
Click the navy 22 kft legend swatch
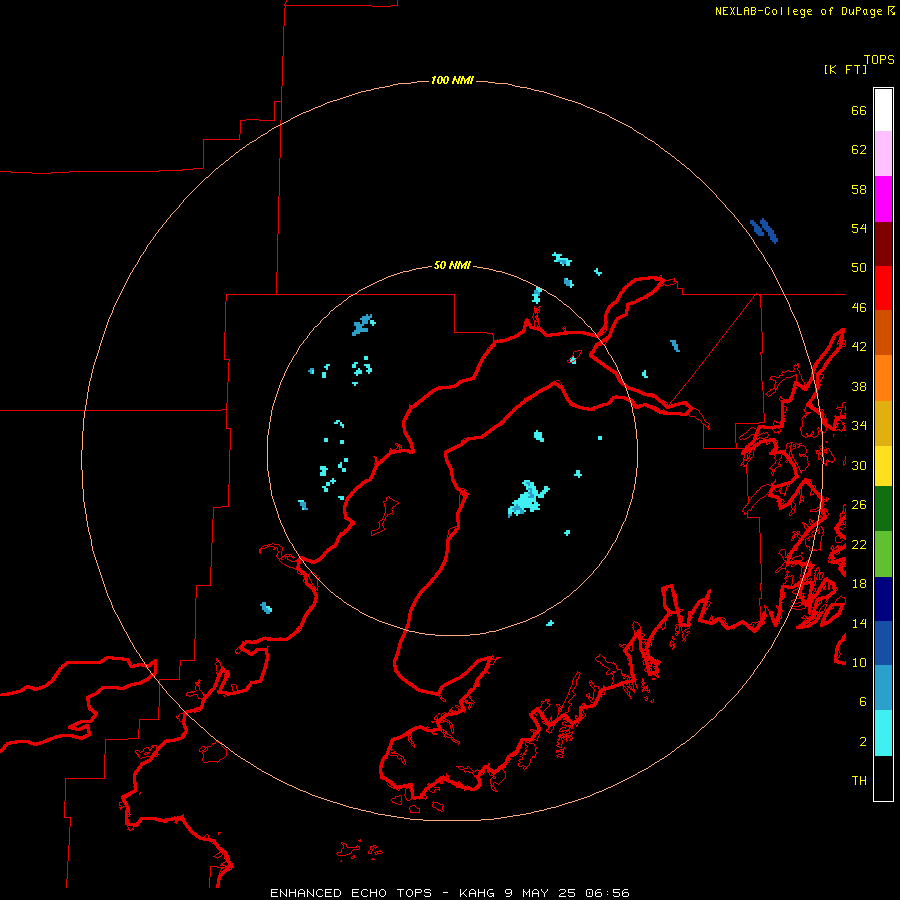883,599
